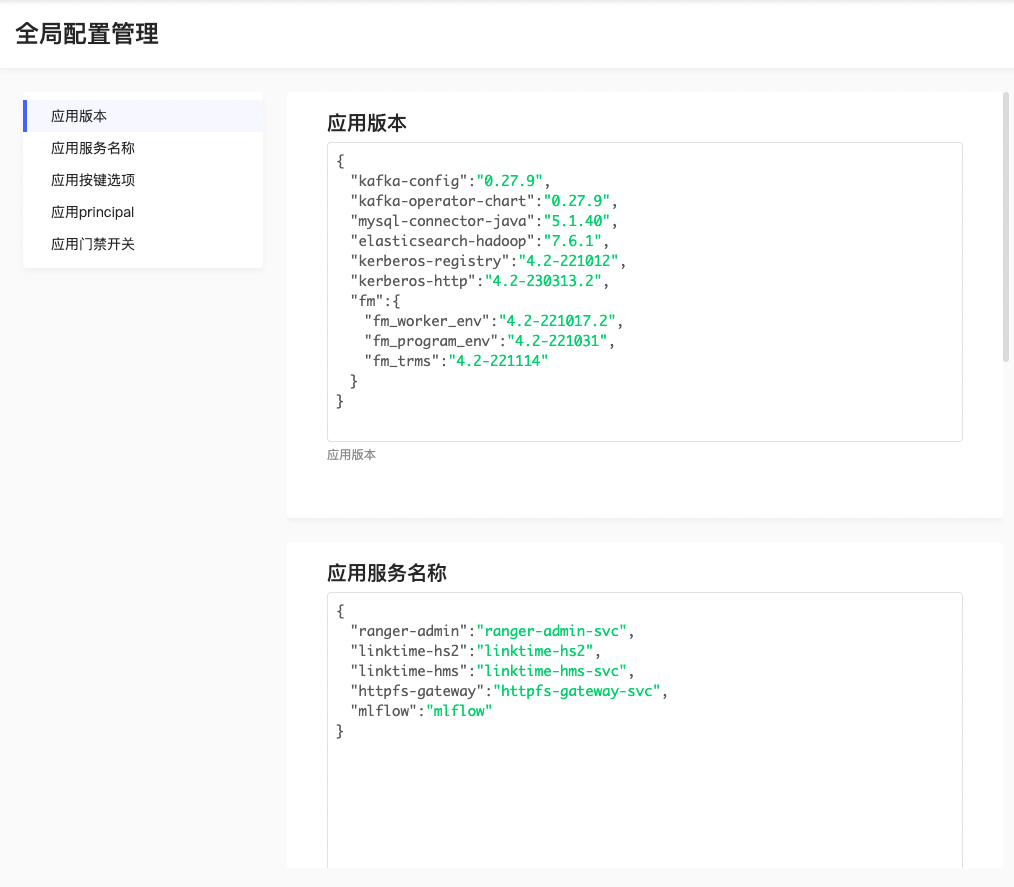This screenshot has width=1014, height=887.
Task: Jump to 应用principal section
Action: coord(143,212)
